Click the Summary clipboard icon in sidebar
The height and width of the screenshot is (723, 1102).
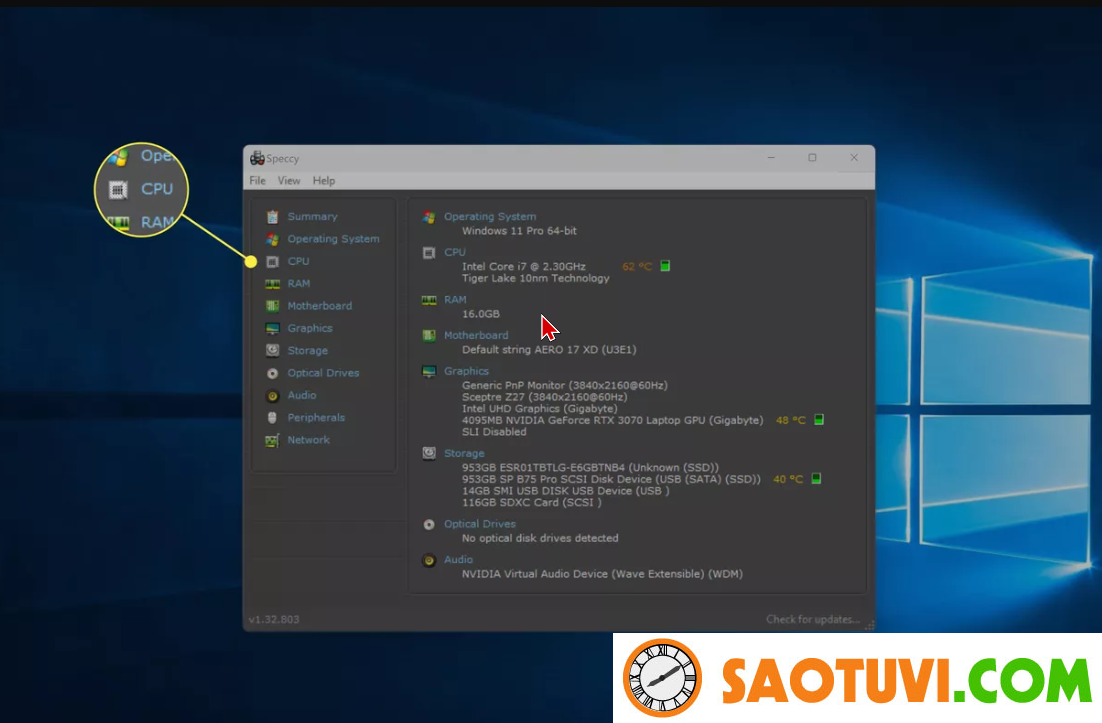(x=273, y=216)
